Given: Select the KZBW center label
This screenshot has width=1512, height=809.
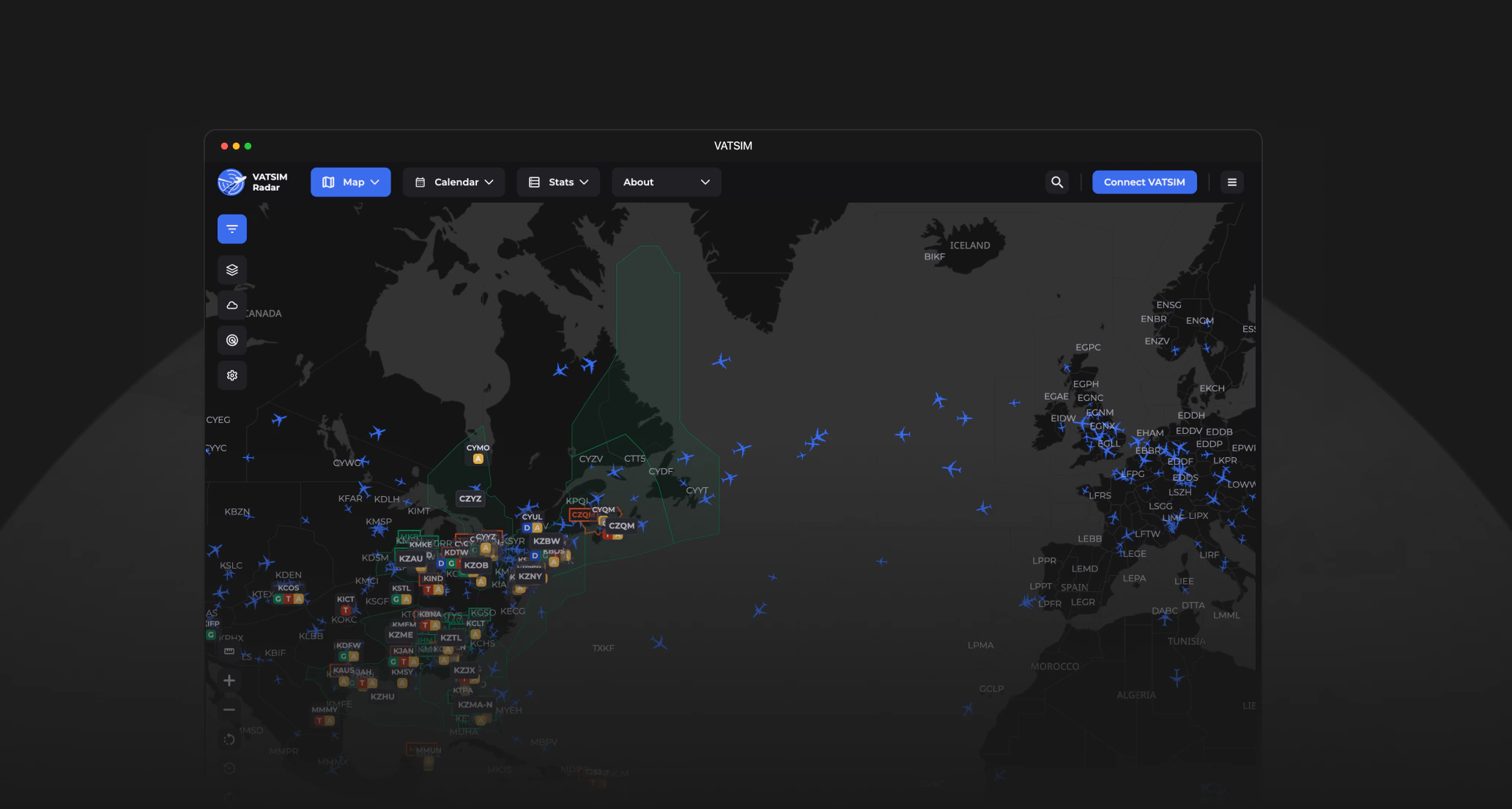Looking at the screenshot, I should pos(546,541).
